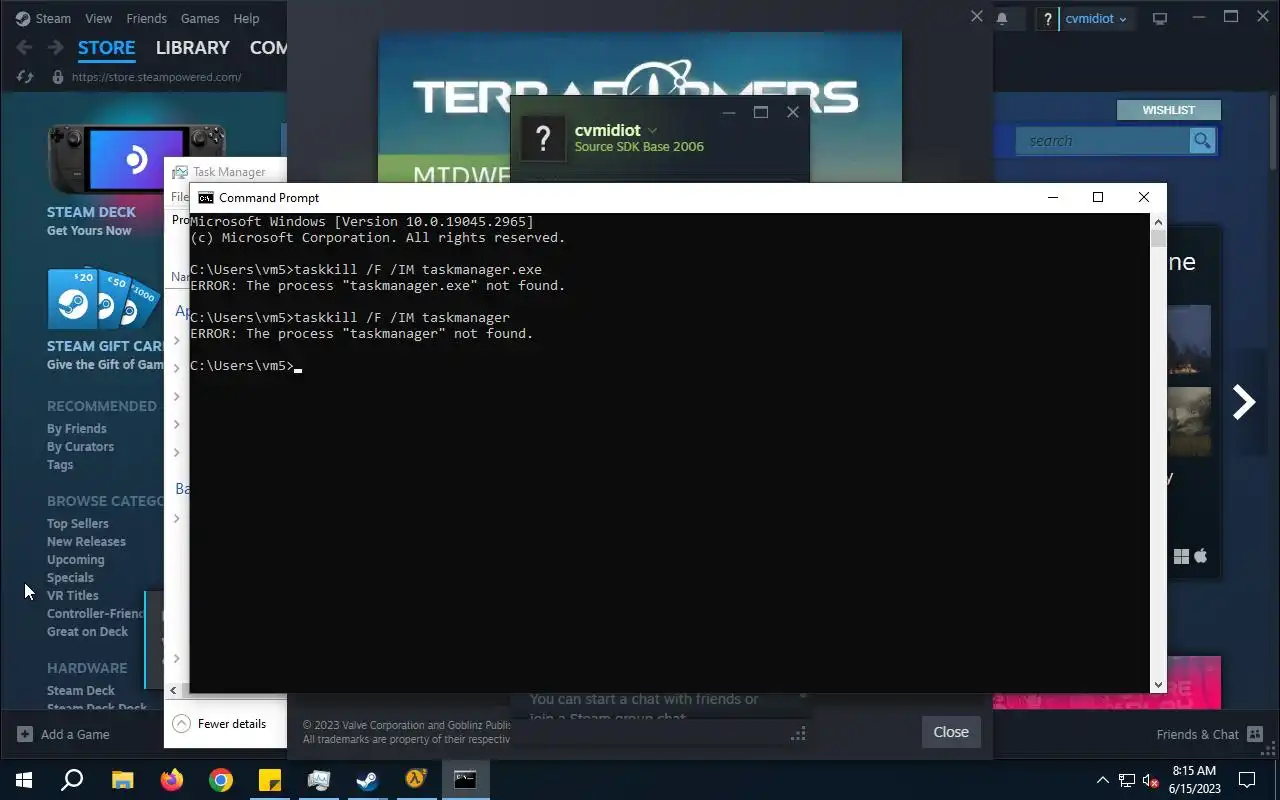Screen dimensions: 1280x800
Task: Open the network status tray icon
Action: click(x=1127, y=780)
